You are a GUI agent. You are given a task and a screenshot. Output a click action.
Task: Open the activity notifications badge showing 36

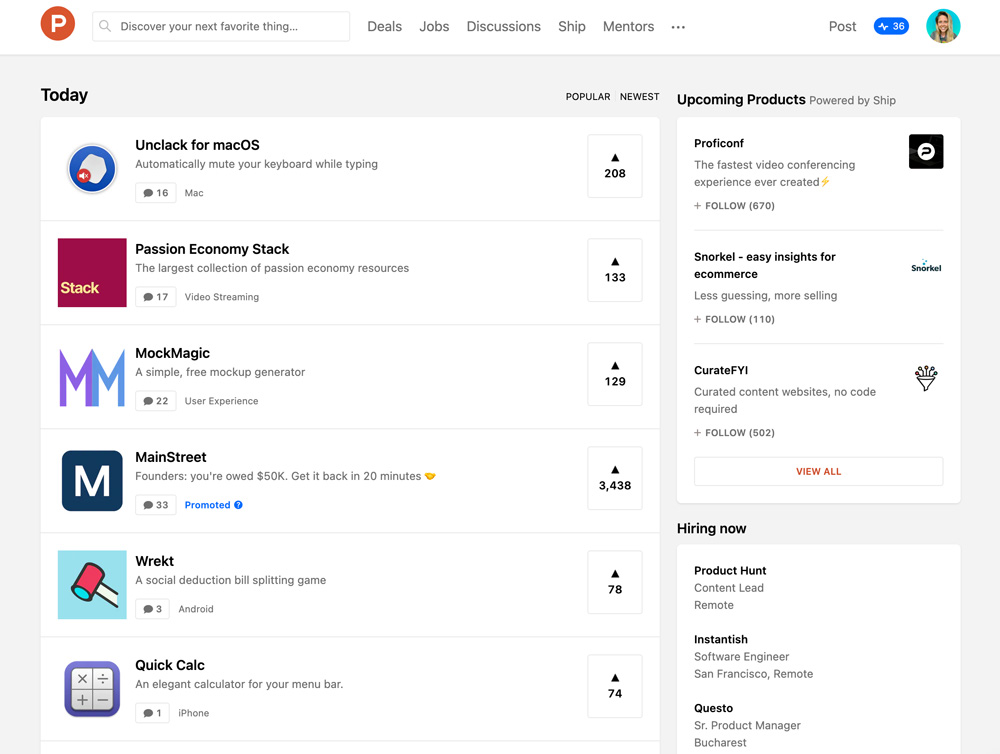(891, 26)
